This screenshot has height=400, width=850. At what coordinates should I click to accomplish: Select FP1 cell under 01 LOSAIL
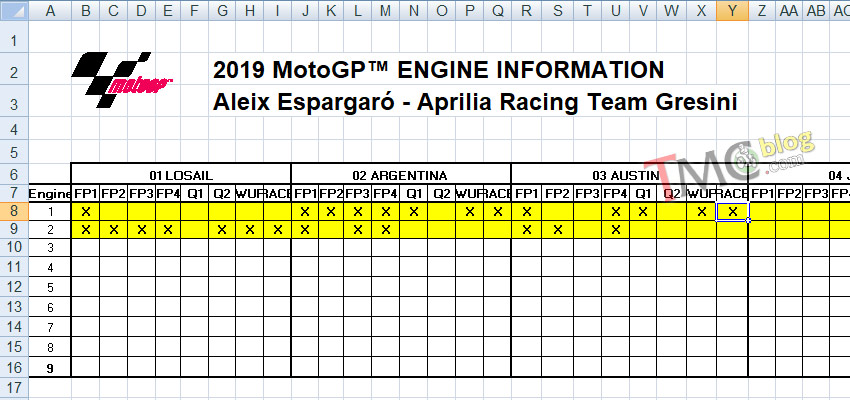(86, 193)
